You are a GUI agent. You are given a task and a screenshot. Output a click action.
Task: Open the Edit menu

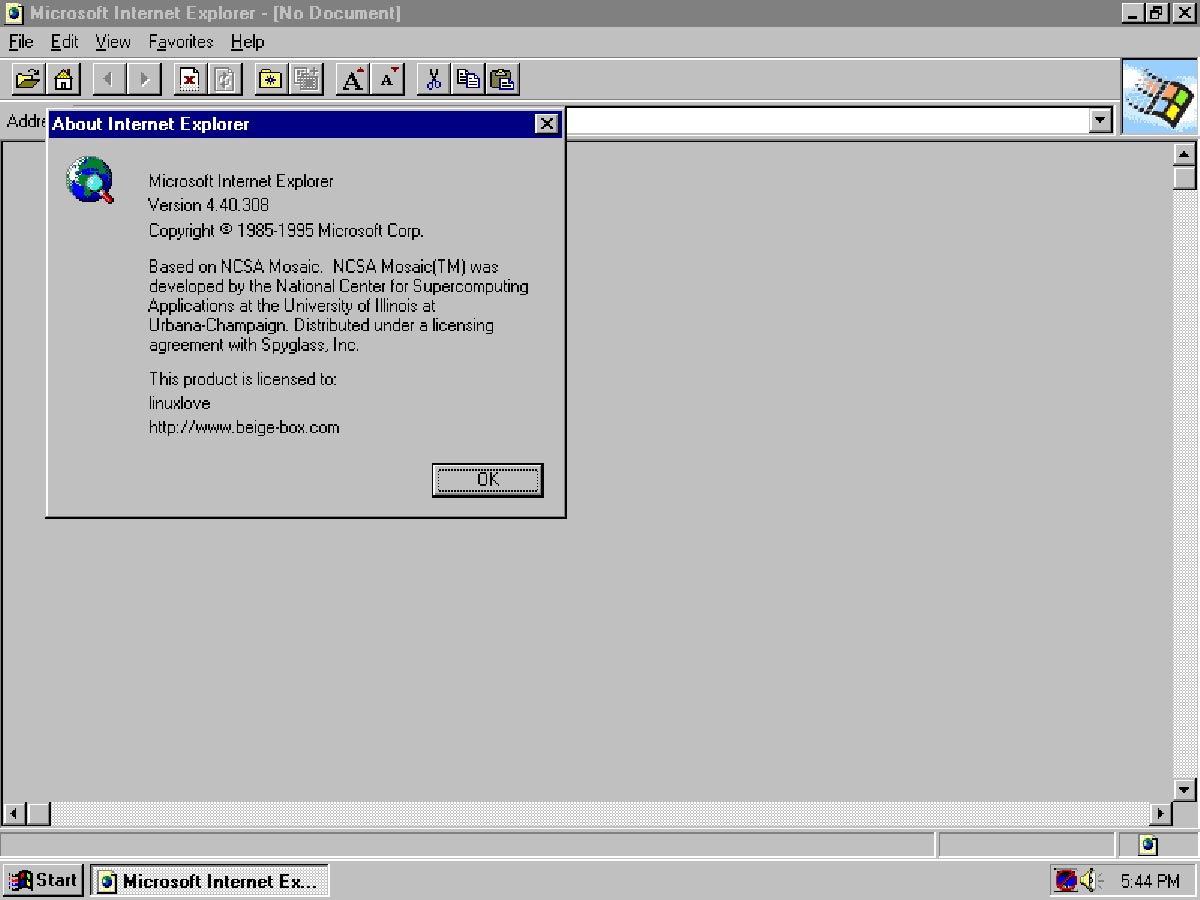pyautogui.click(x=64, y=42)
